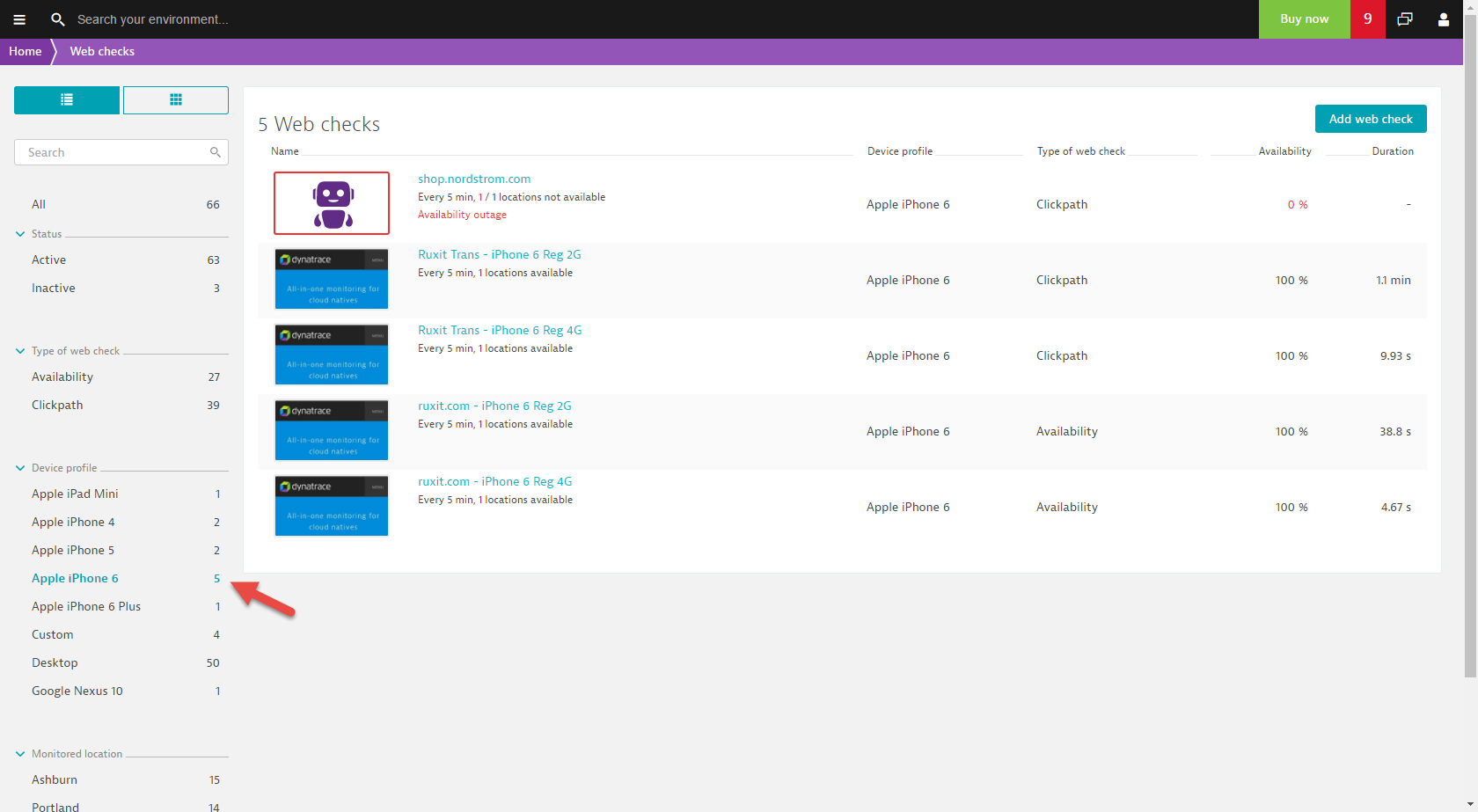
Task: Click the Type of web check column header
Action: [x=1081, y=151]
